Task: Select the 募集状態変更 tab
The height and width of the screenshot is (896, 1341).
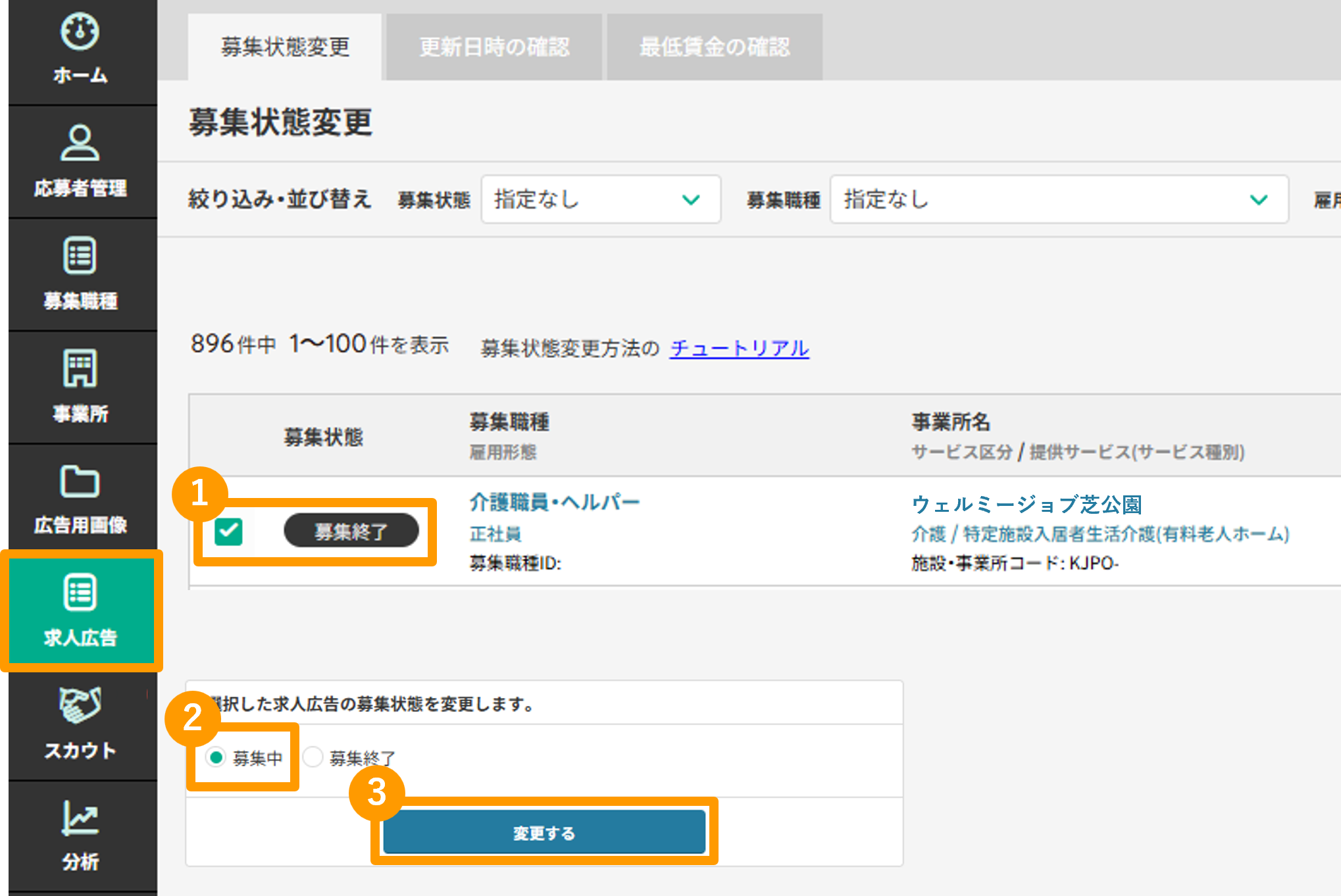Action: [285, 47]
